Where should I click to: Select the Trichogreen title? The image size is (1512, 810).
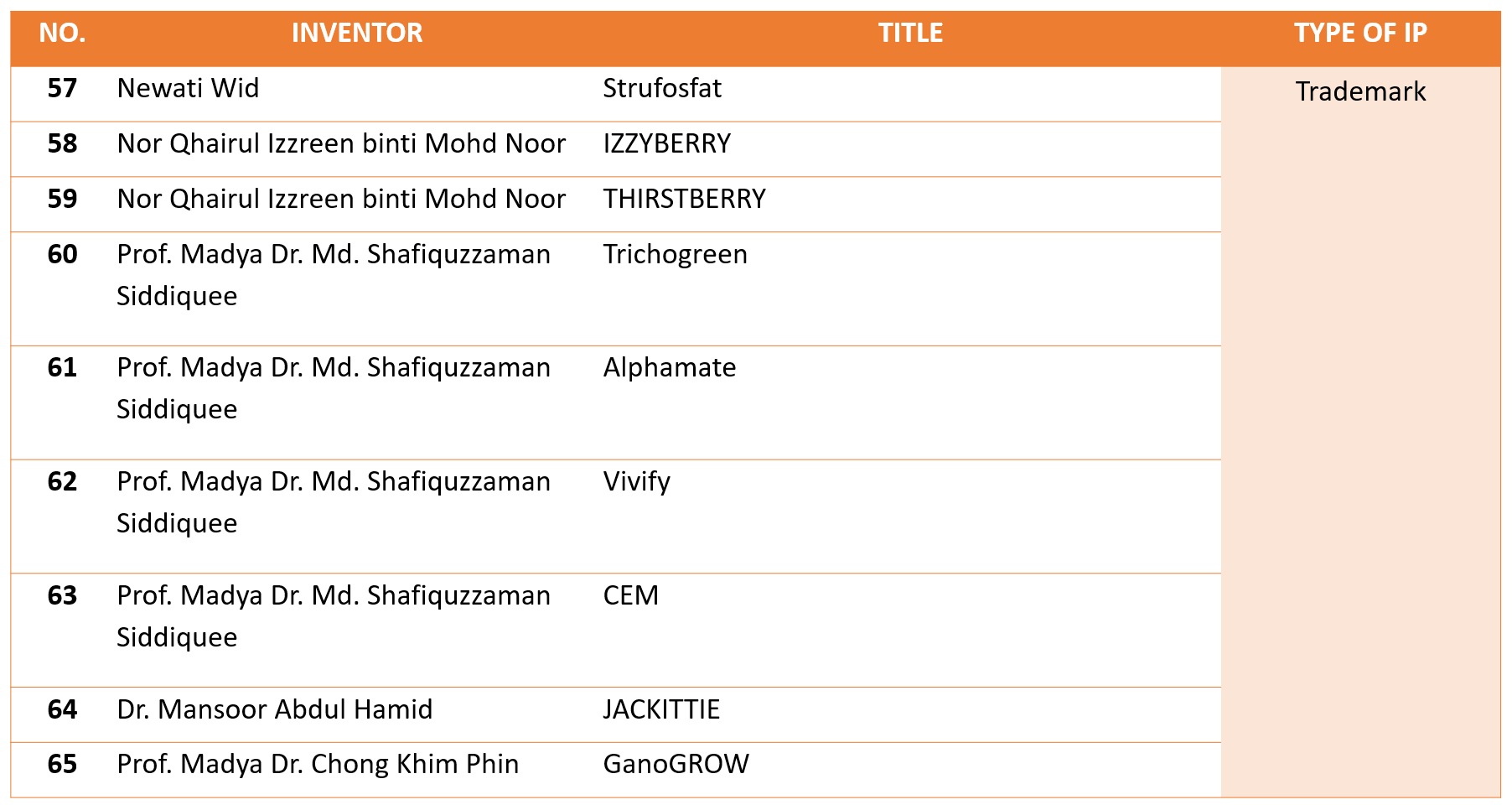click(675, 254)
